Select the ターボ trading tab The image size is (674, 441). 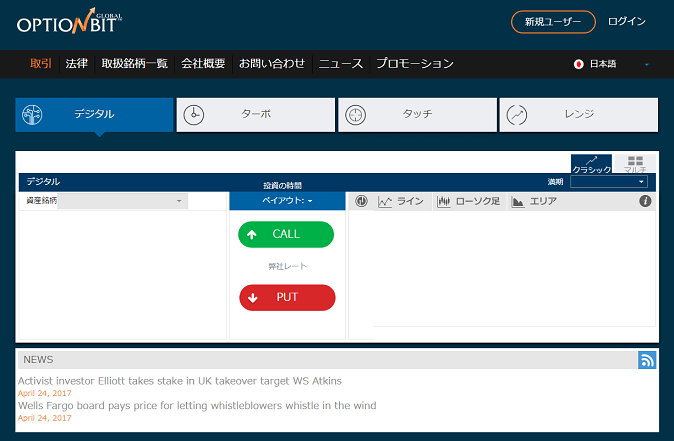coord(256,115)
